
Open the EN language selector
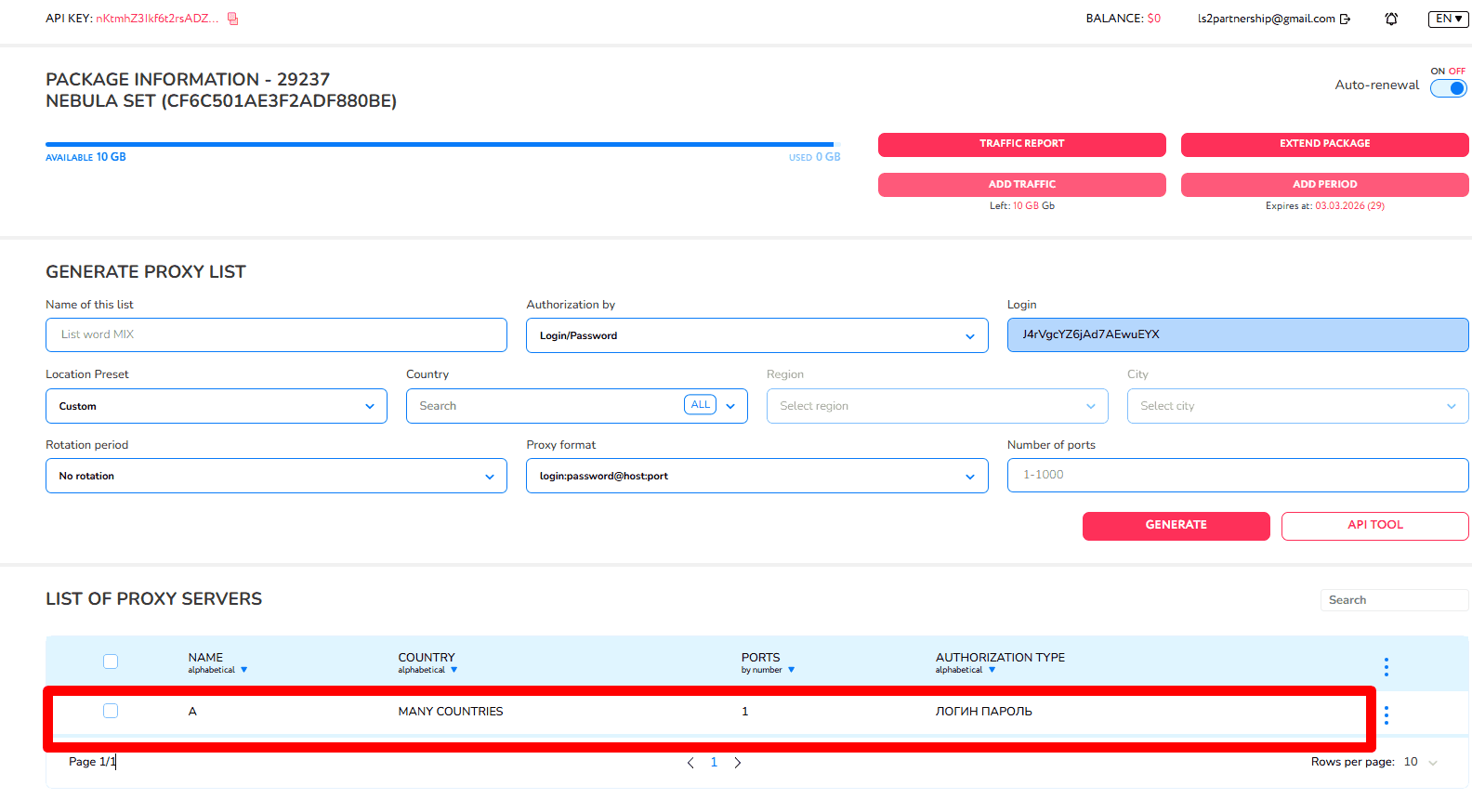(1448, 19)
